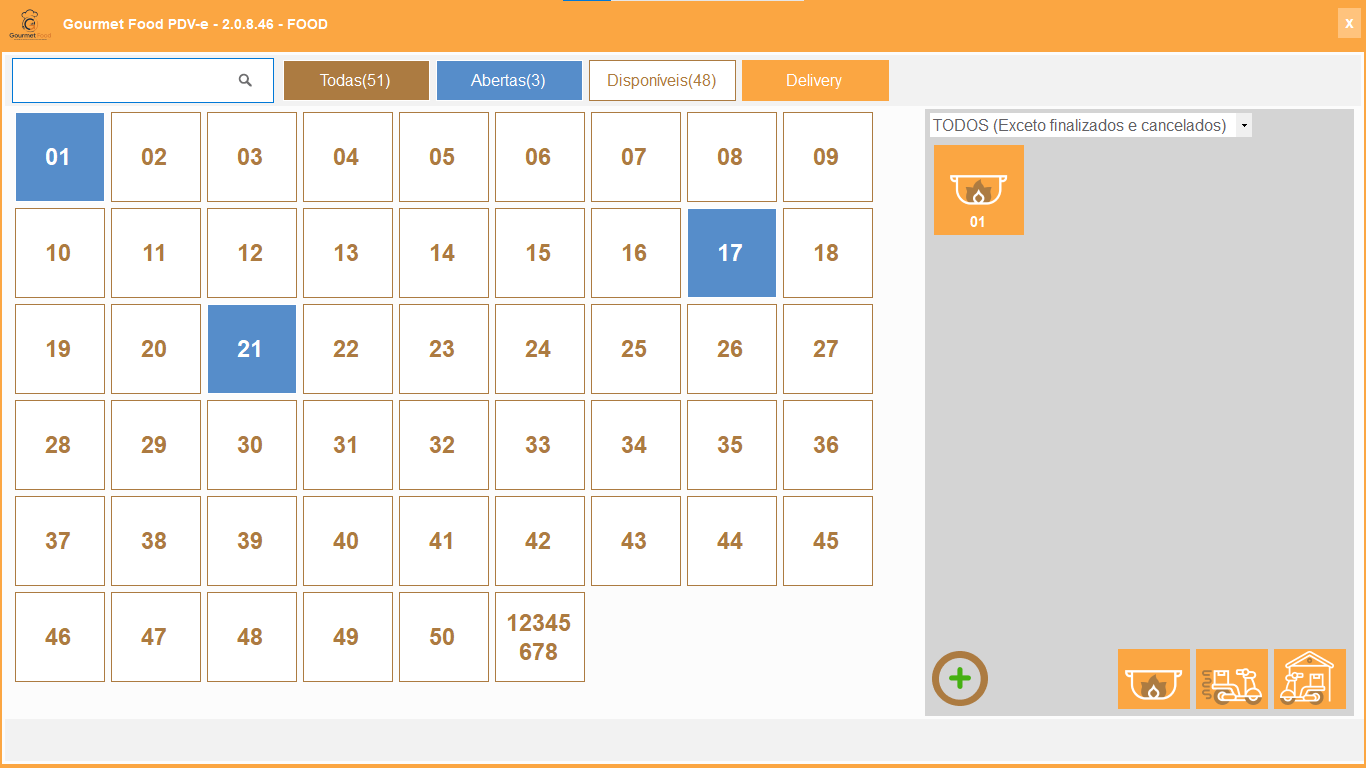Focus the table search field
Viewport: 1366px width, 768px height.
point(143,80)
